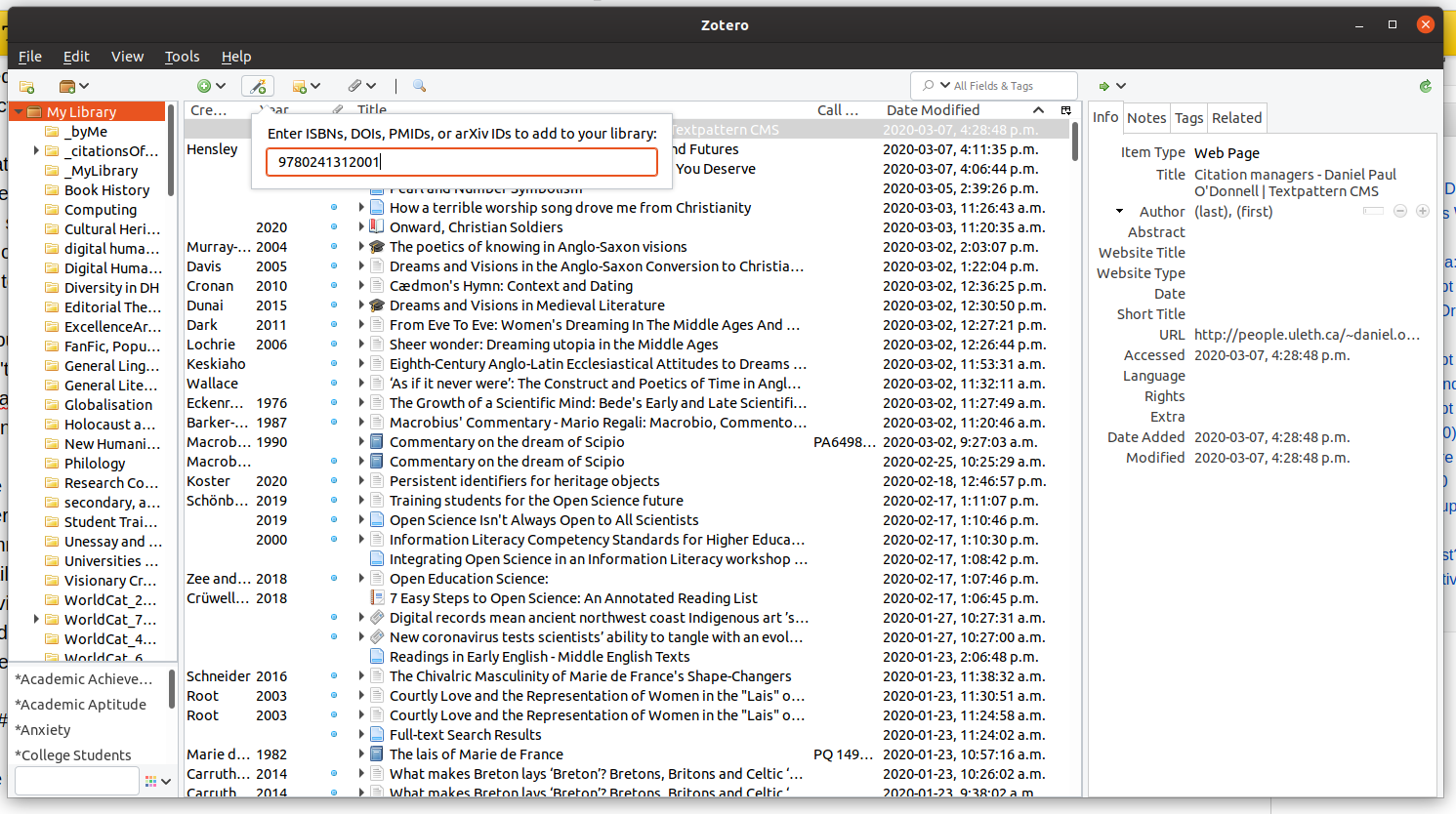Open the tag selector actions menu
Image resolution: width=1456 pixels, height=814 pixels.
(x=158, y=781)
